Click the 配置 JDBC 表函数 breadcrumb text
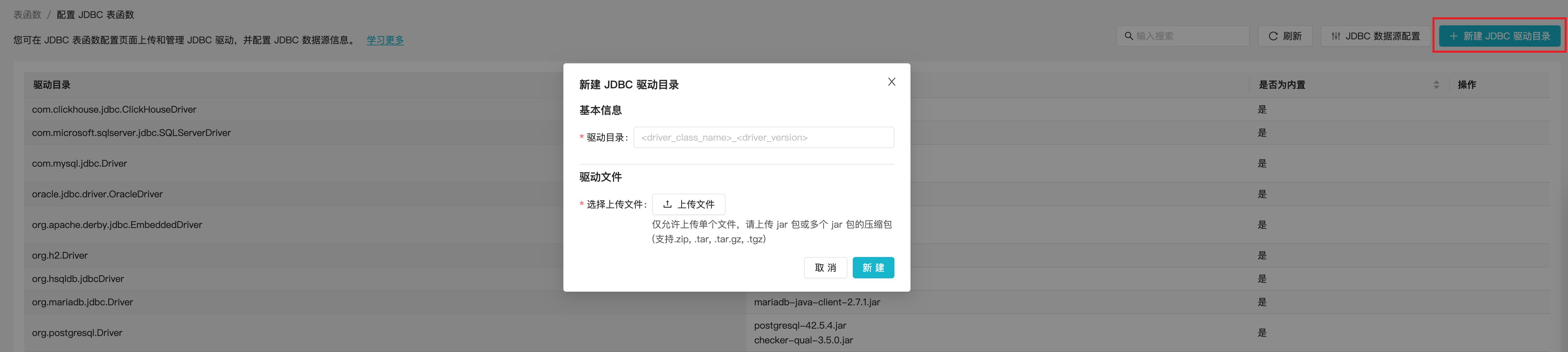 [x=95, y=15]
